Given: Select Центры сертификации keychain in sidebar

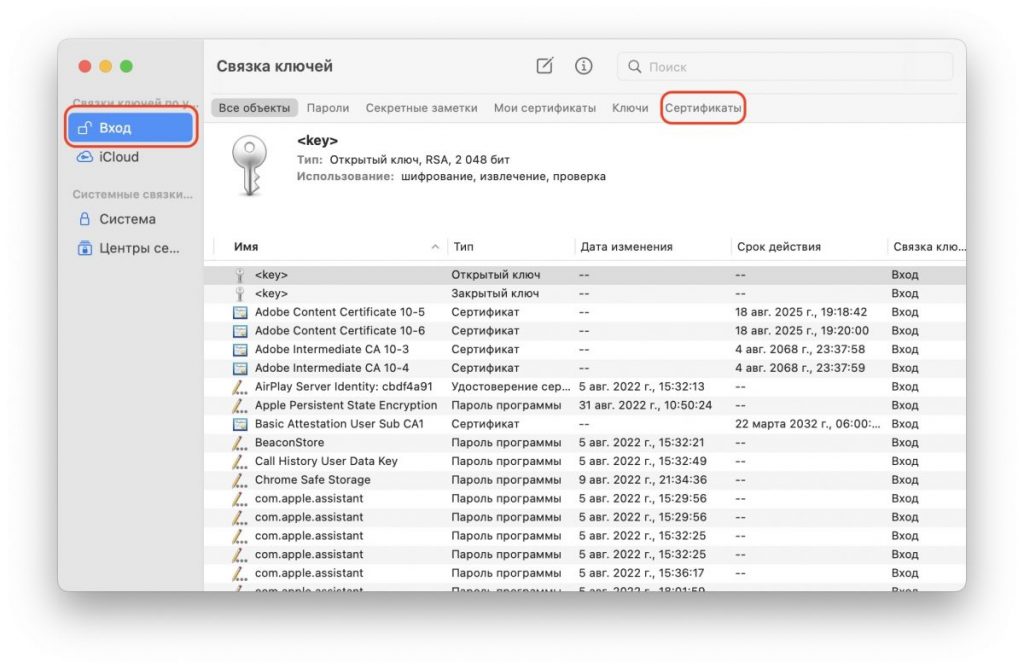Looking at the screenshot, I should click(x=131, y=248).
